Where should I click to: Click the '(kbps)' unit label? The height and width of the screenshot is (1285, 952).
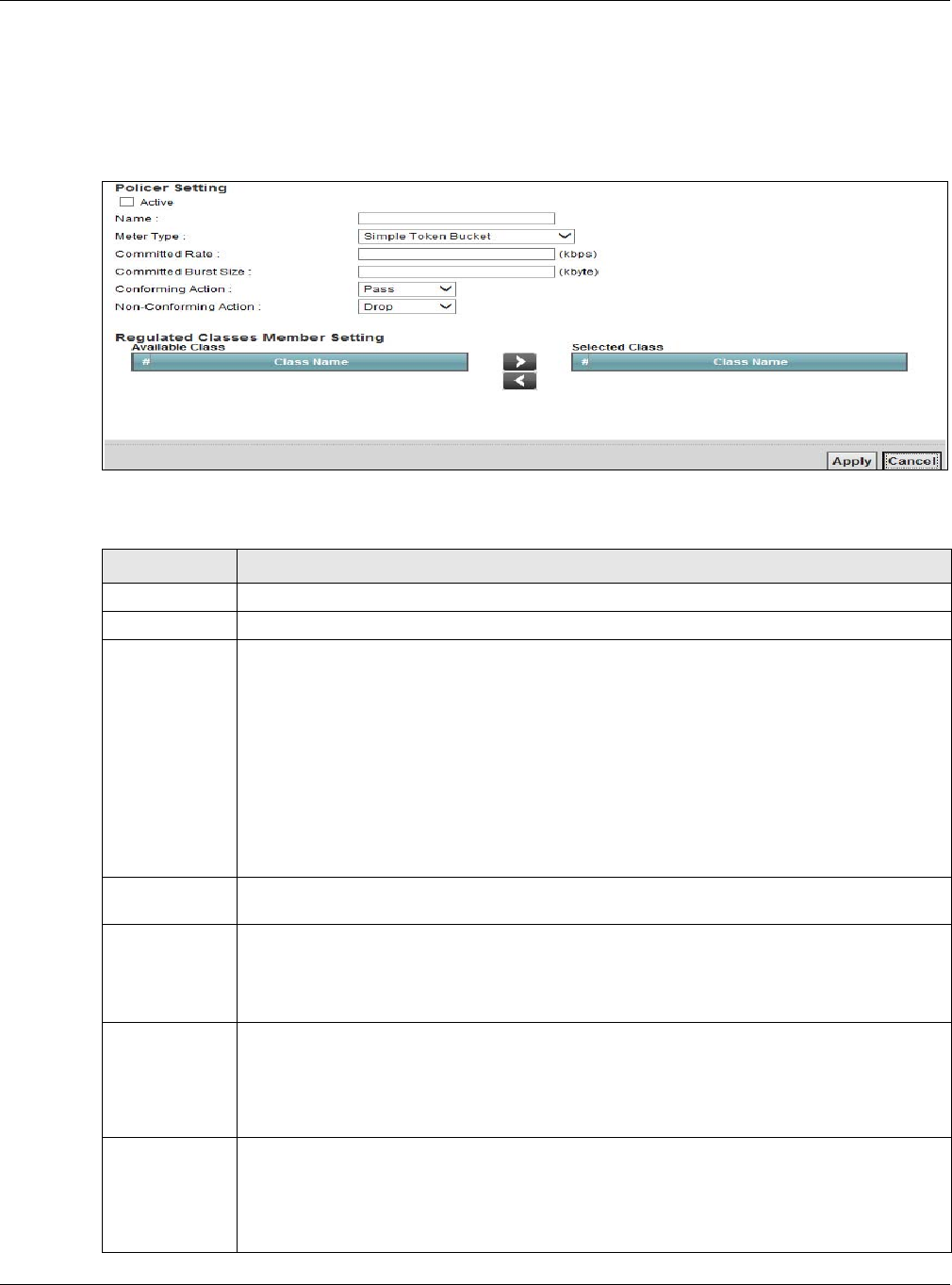[578, 255]
